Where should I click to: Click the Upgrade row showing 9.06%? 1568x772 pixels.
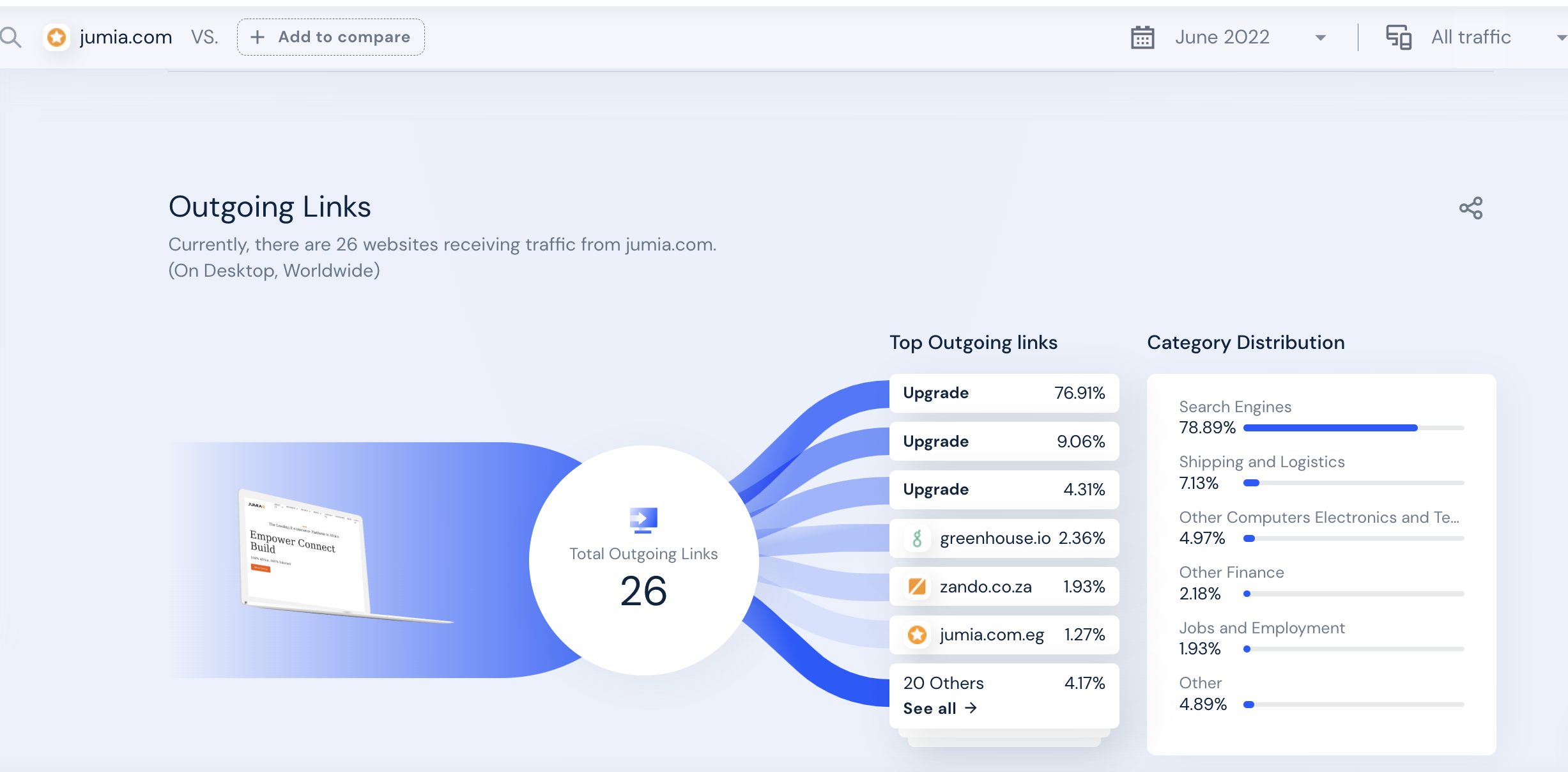pyautogui.click(x=1003, y=442)
